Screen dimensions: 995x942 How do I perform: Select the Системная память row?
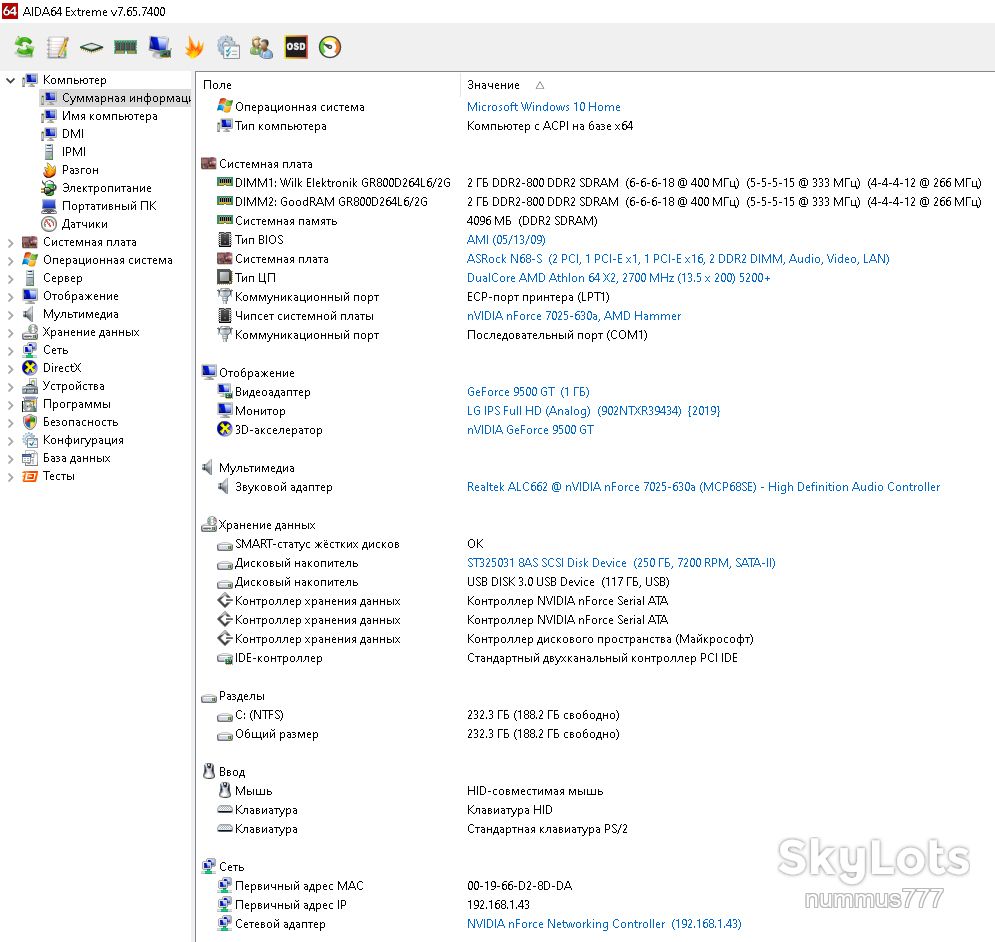(595, 221)
